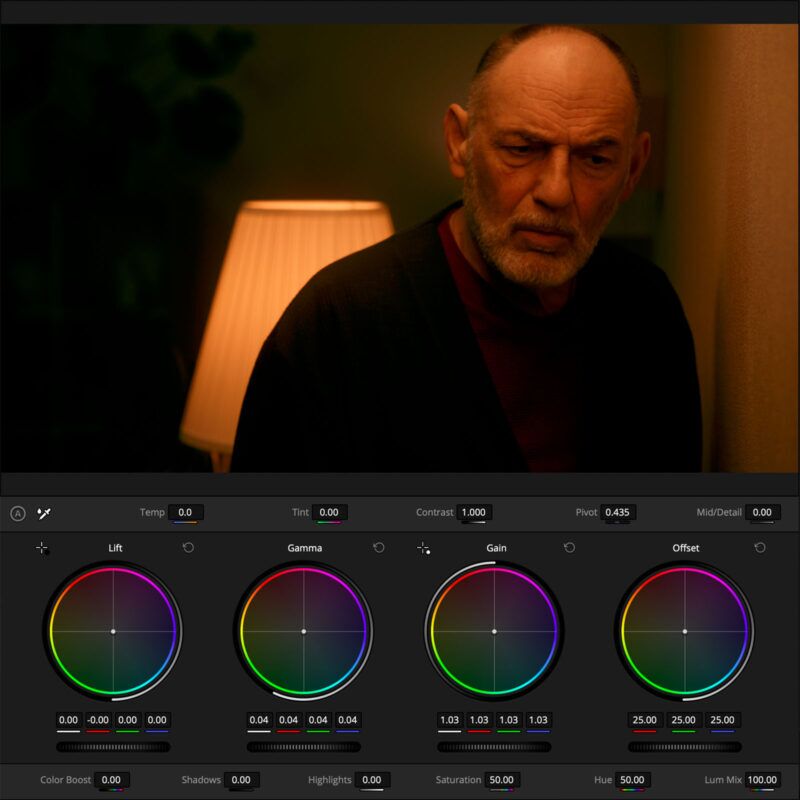Select the Gain red value field
800x800 pixels.
point(479,720)
